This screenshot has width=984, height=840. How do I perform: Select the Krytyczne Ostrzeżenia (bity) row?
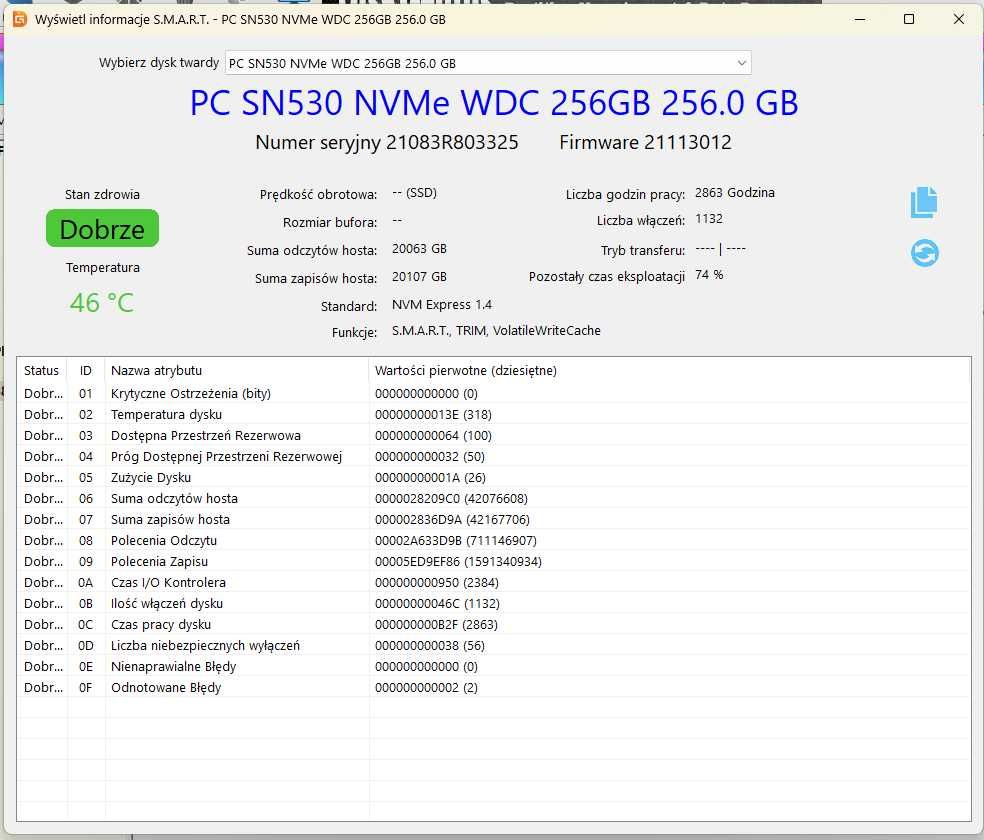[494, 393]
